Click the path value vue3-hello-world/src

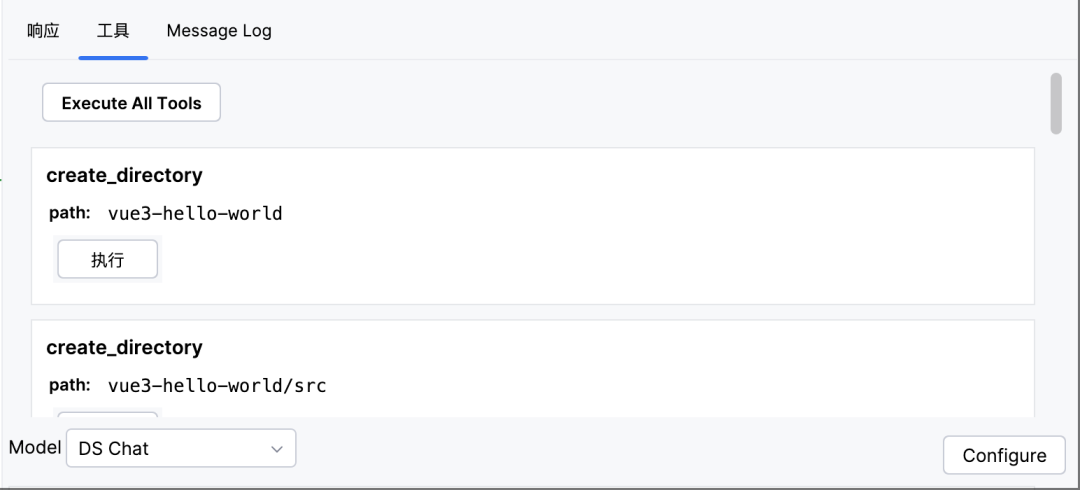pyautogui.click(x=217, y=386)
